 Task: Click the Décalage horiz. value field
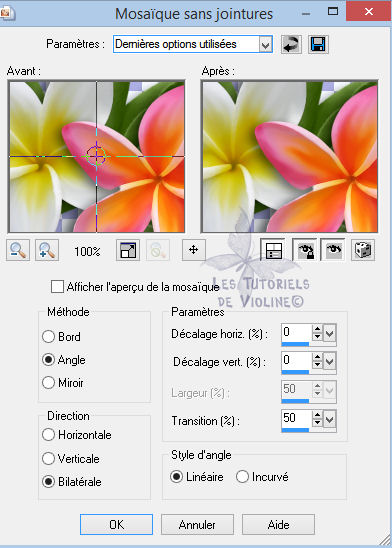tap(296, 332)
